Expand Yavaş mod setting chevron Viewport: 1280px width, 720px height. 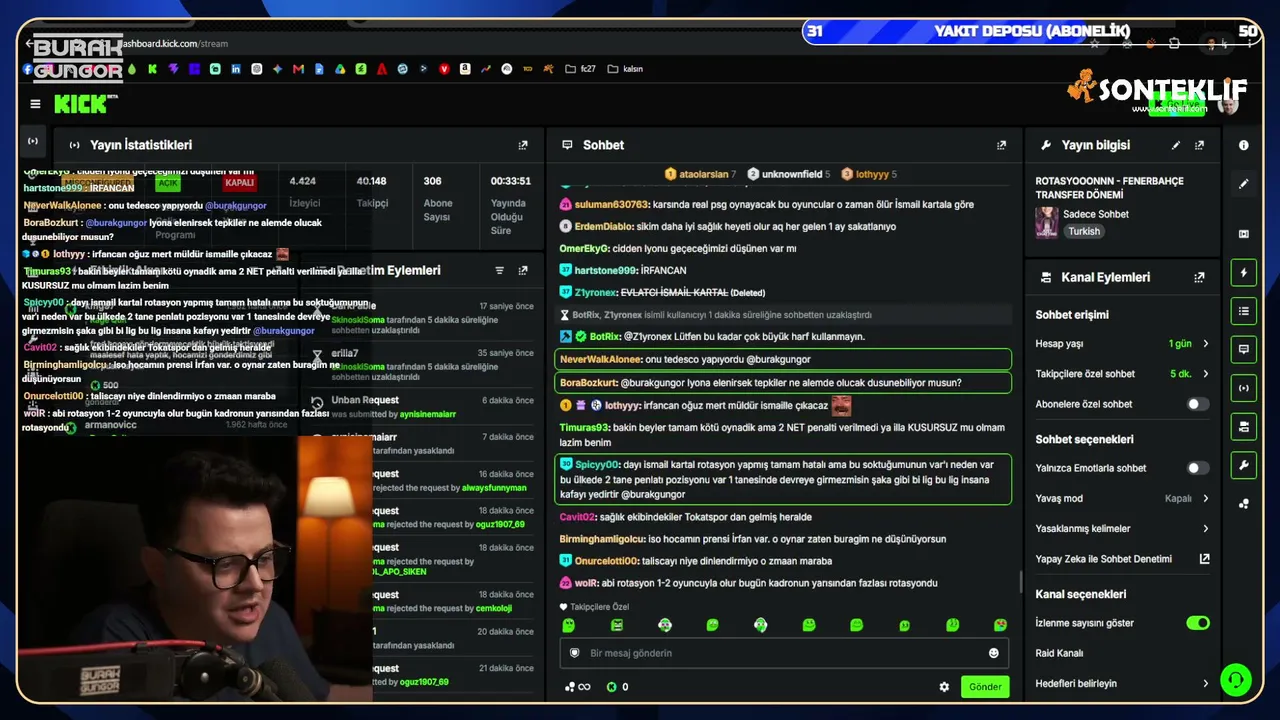pos(1205,498)
